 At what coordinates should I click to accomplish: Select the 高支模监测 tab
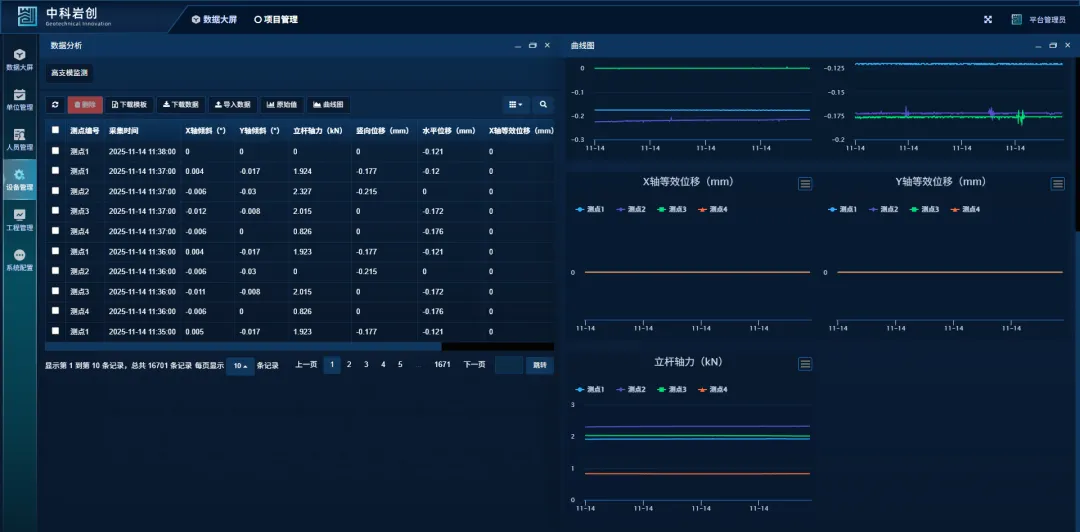click(70, 73)
